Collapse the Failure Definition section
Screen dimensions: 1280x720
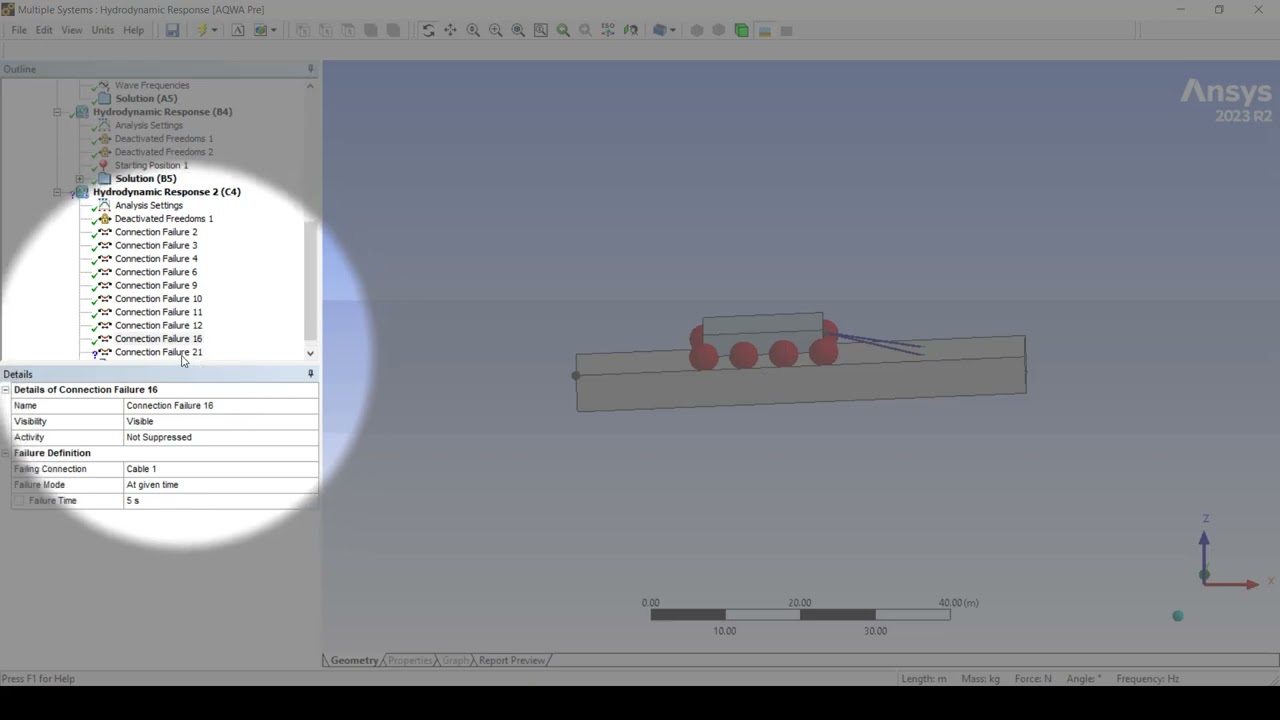tap(6, 453)
